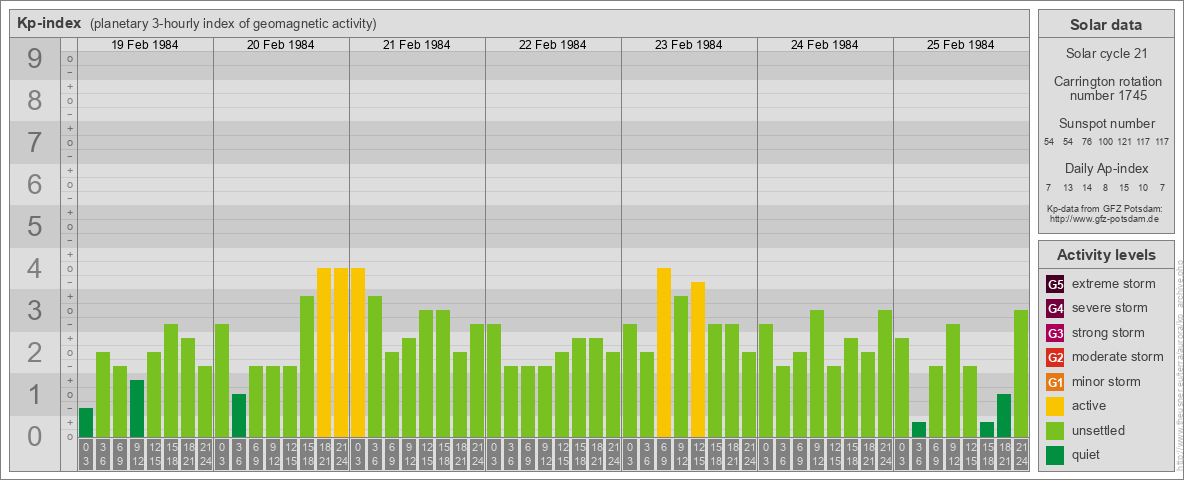1184x480 pixels.
Task: Click the Kp scale number 9
Action: click(x=35, y=59)
